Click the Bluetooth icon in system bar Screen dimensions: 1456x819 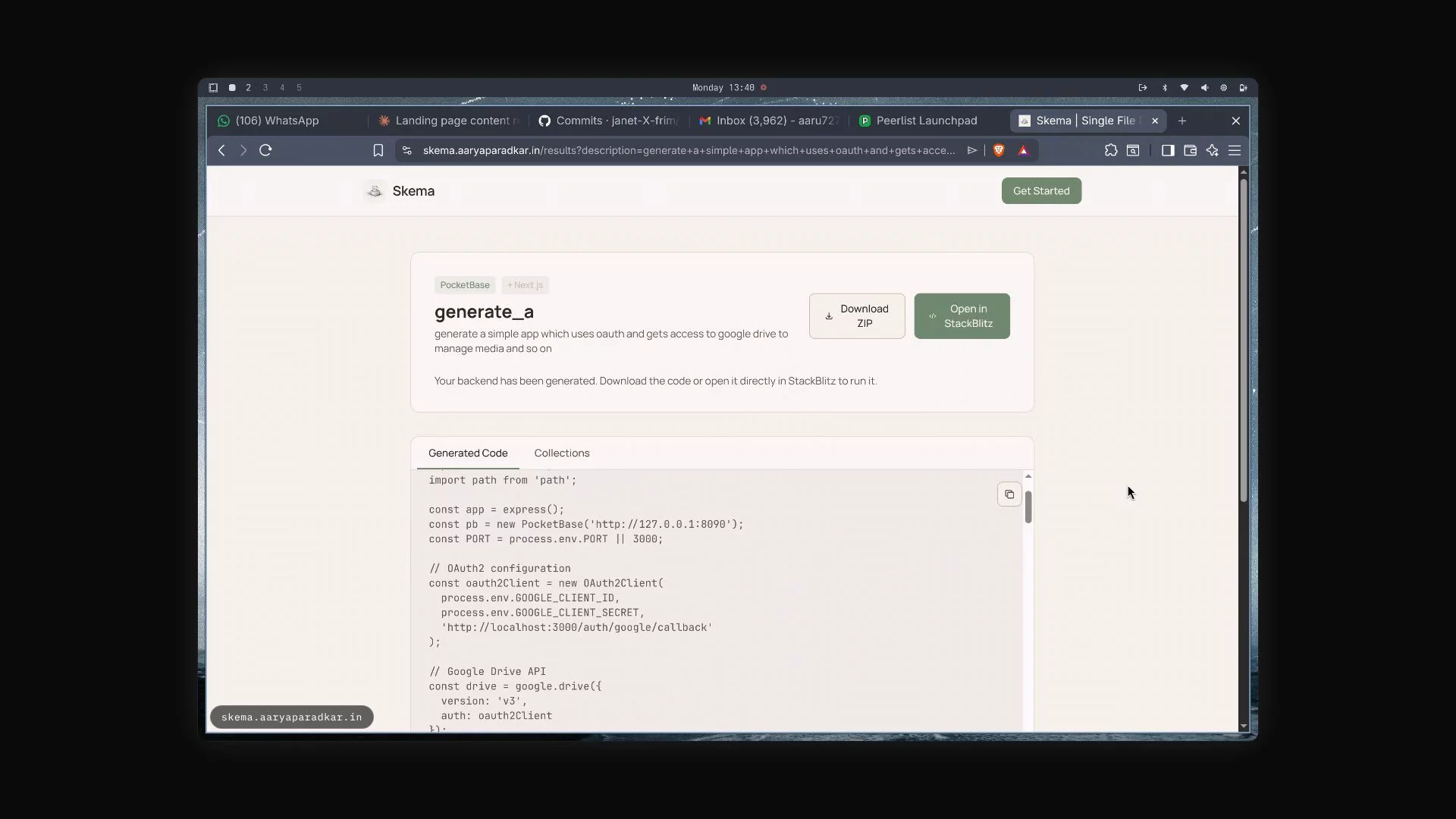point(1165,88)
